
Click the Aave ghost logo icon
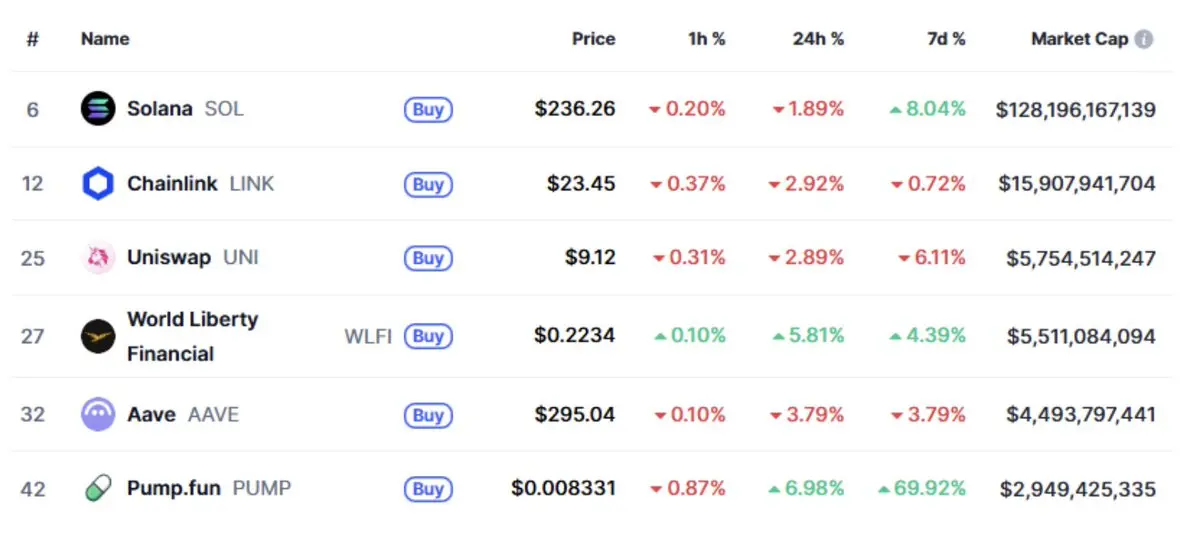(x=98, y=414)
